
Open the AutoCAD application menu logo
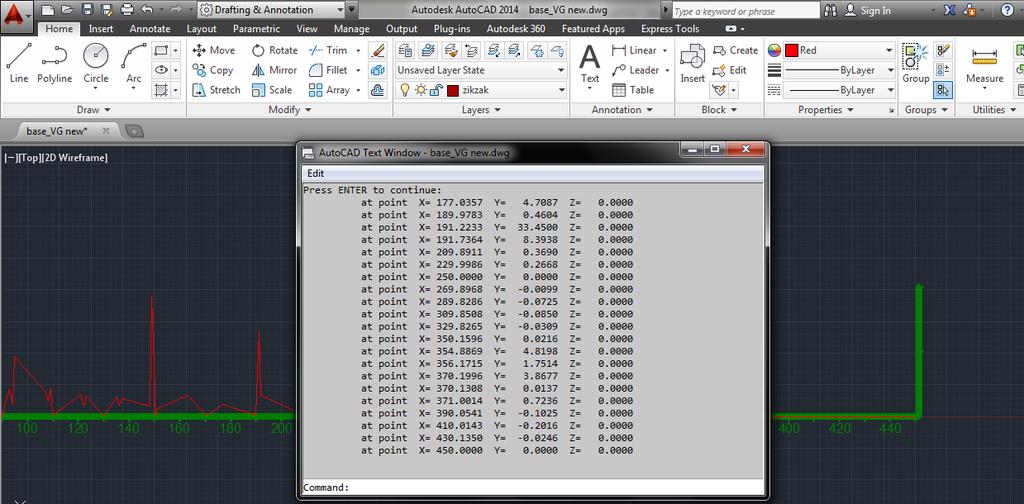click(x=16, y=14)
